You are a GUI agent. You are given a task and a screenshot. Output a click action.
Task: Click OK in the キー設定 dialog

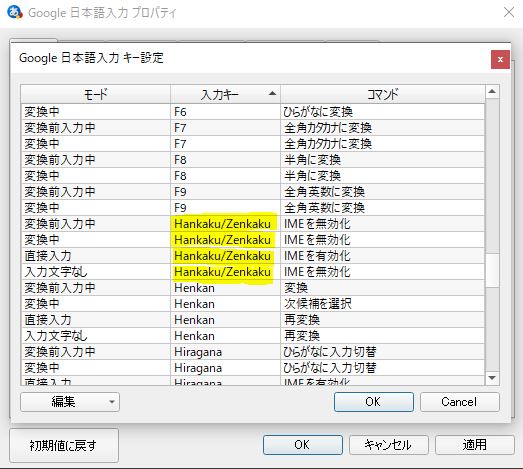pyautogui.click(x=374, y=402)
